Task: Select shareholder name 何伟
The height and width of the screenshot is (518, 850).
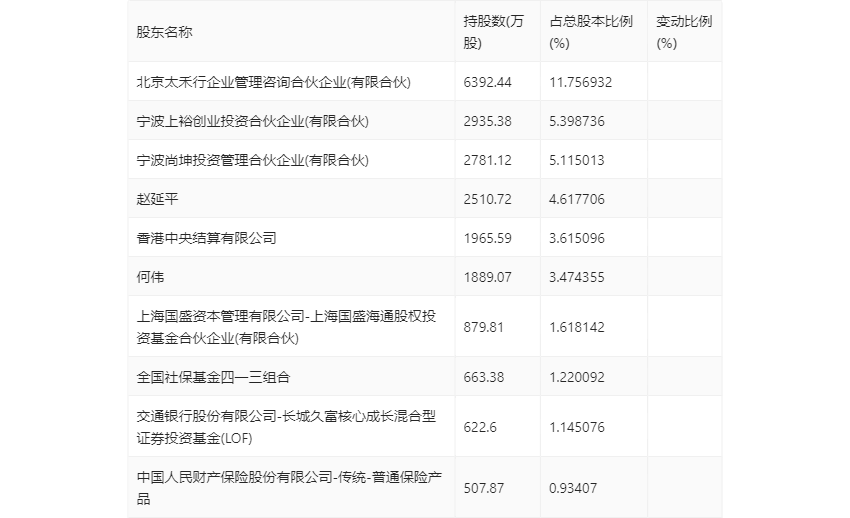Action: click(x=150, y=277)
